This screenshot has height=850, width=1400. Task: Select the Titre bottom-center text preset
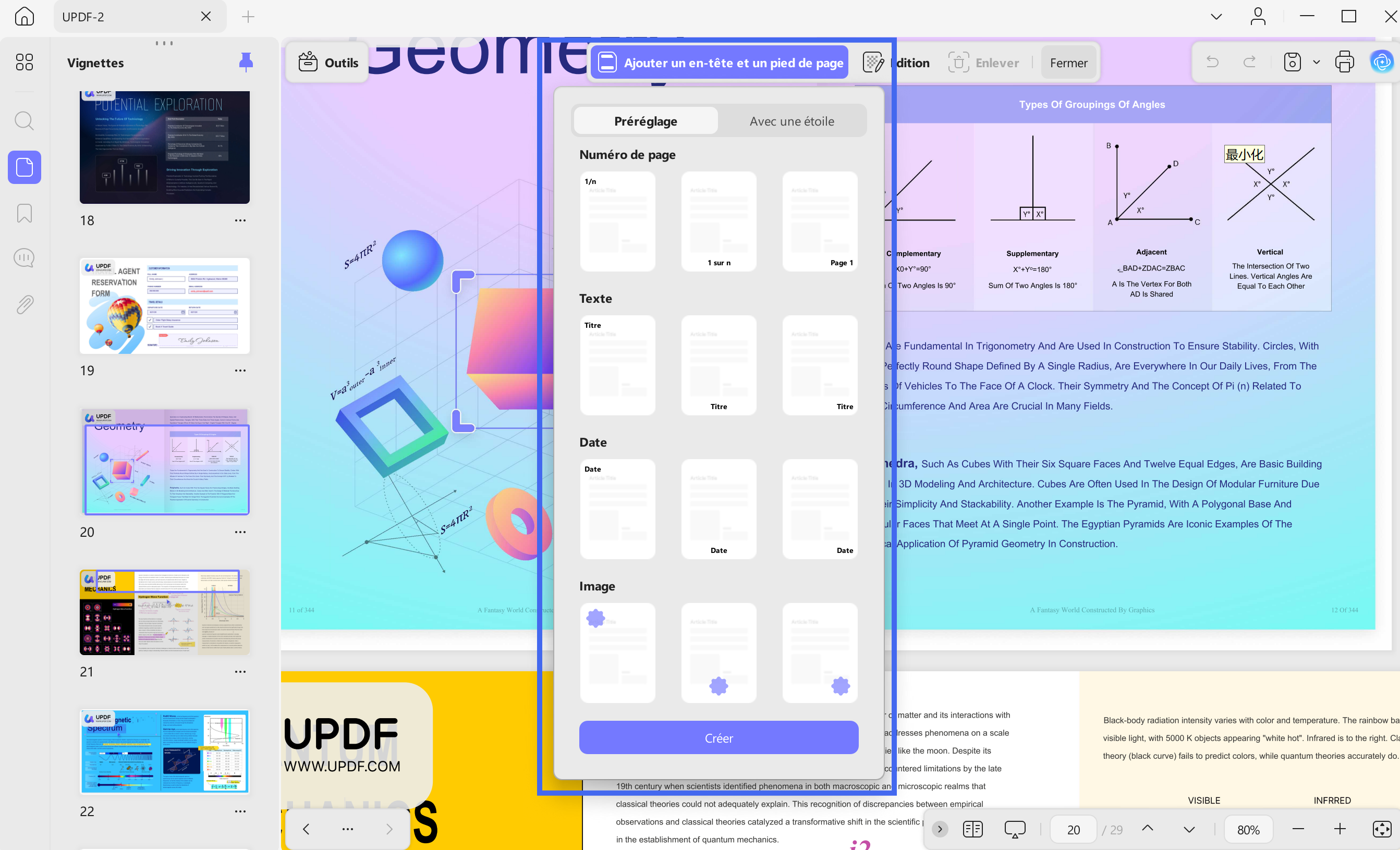click(719, 365)
